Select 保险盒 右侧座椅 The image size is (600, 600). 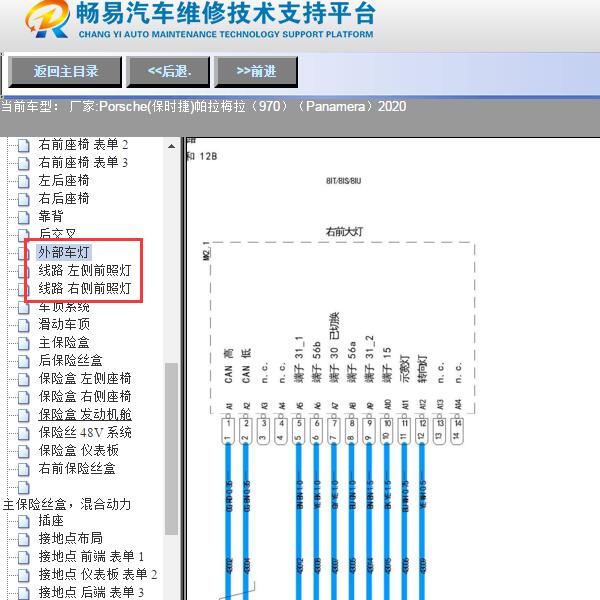coord(85,396)
